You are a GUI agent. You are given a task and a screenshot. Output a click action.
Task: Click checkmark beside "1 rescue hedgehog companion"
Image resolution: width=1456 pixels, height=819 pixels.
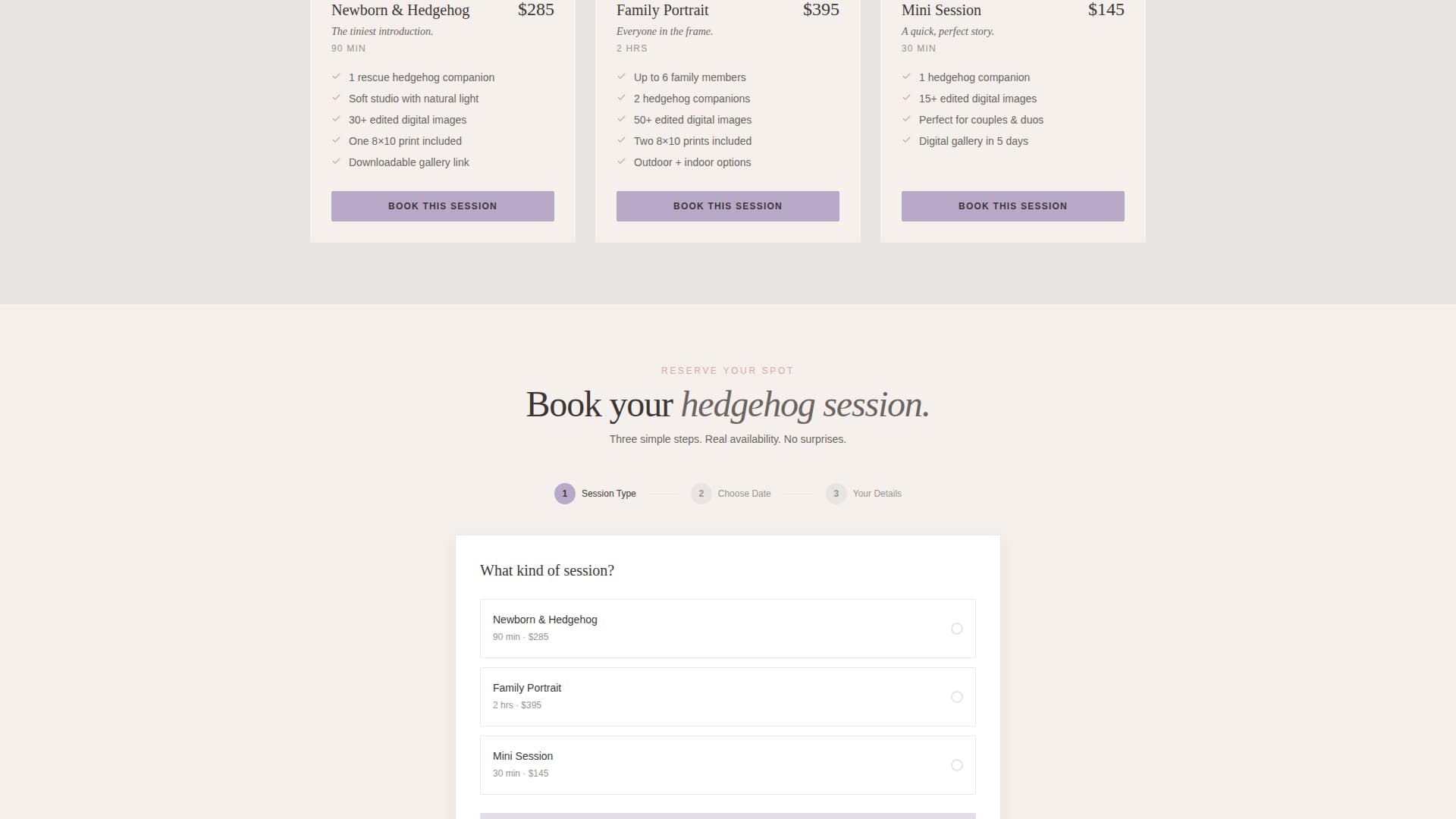coord(336,77)
